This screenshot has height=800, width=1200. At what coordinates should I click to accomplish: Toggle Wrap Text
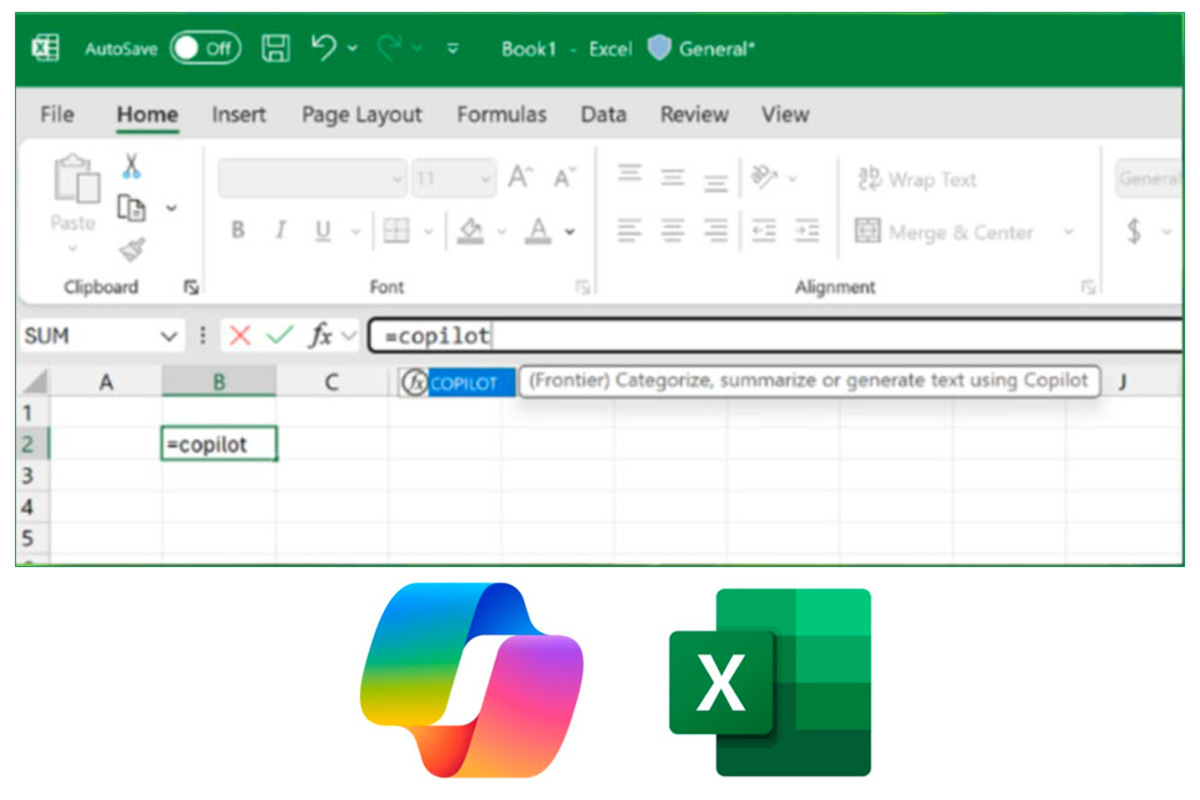(918, 180)
